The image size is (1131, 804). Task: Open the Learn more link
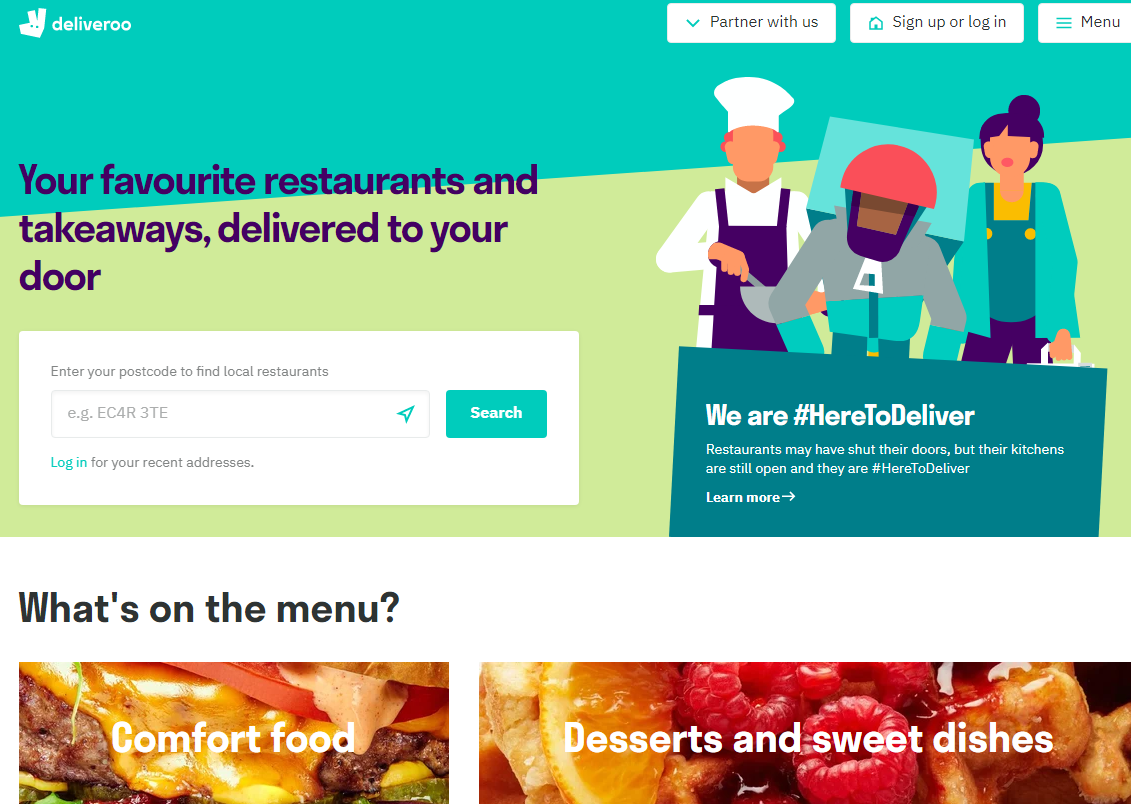pyautogui.click(x=750, y=497)
